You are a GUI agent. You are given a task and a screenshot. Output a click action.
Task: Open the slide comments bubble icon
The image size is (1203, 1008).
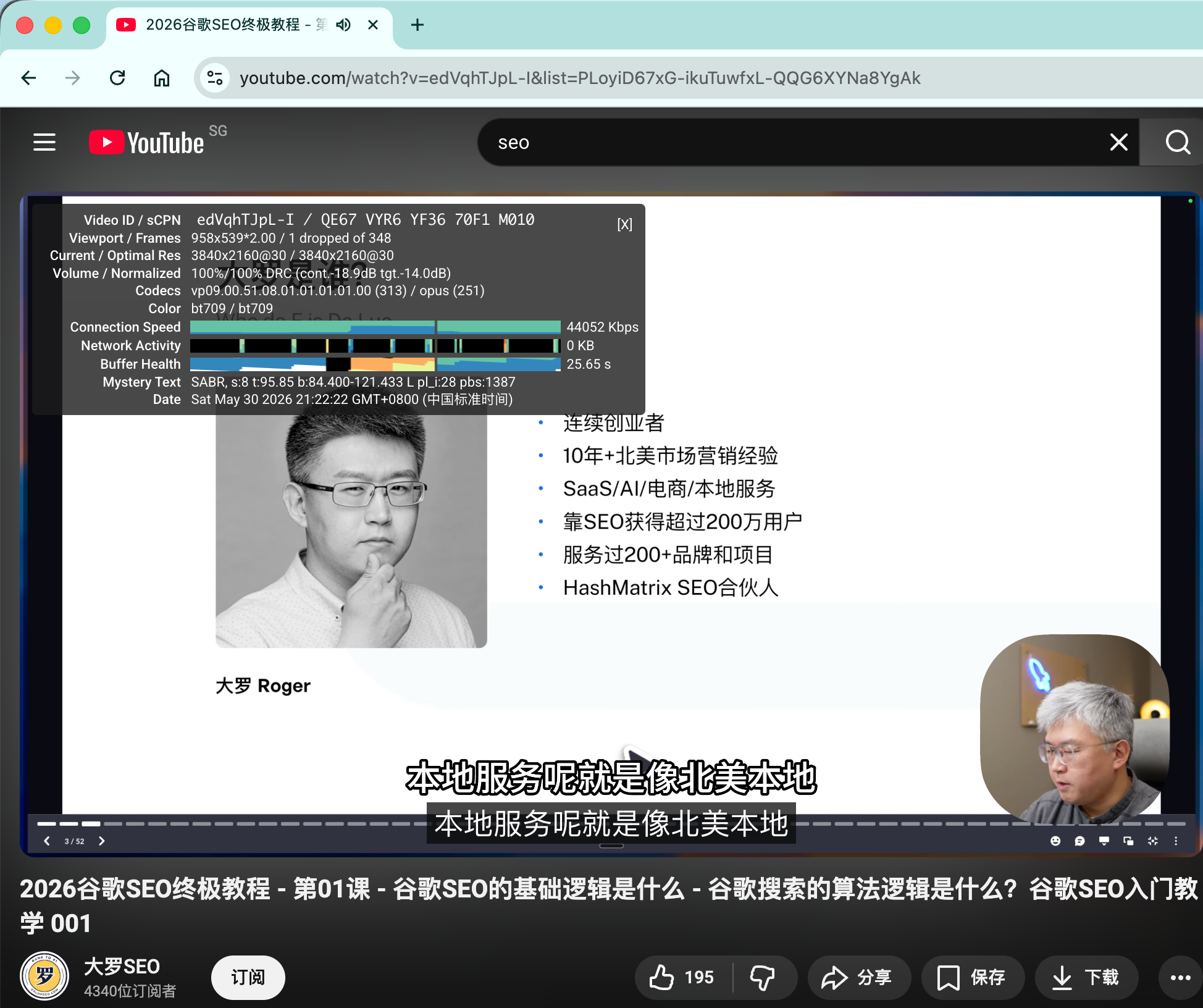pos(1079,841)
